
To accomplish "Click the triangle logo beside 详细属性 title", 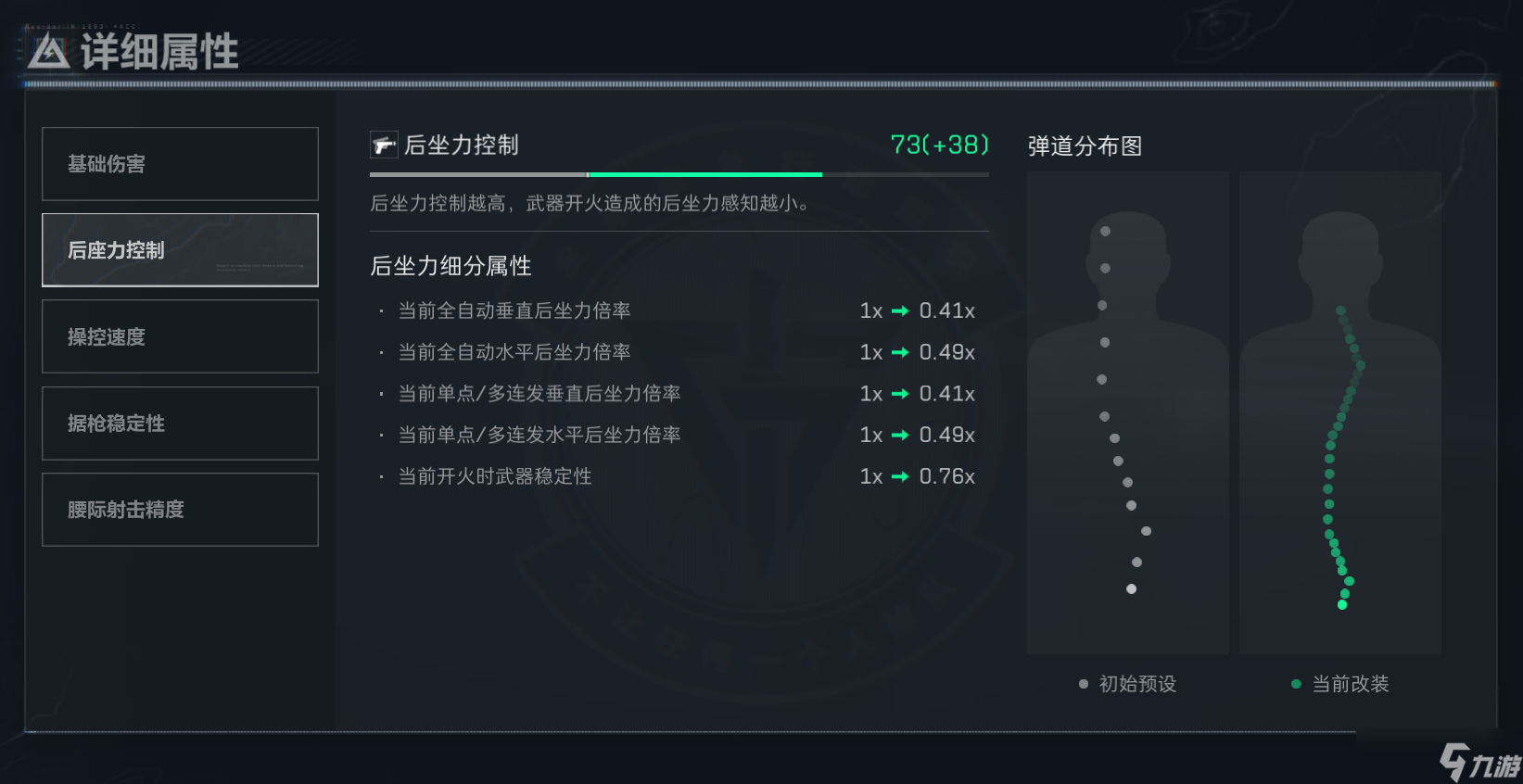I will point(48,52).
